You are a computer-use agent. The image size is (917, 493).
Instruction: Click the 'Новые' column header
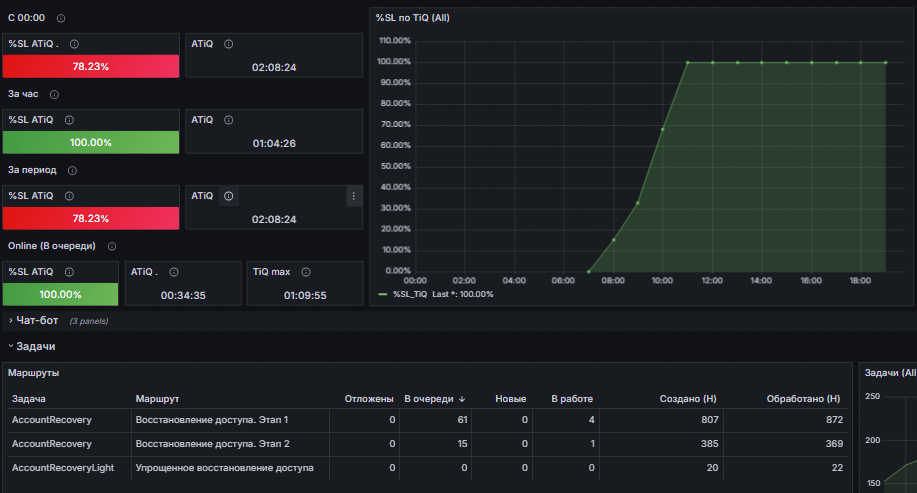coord(511,399)
